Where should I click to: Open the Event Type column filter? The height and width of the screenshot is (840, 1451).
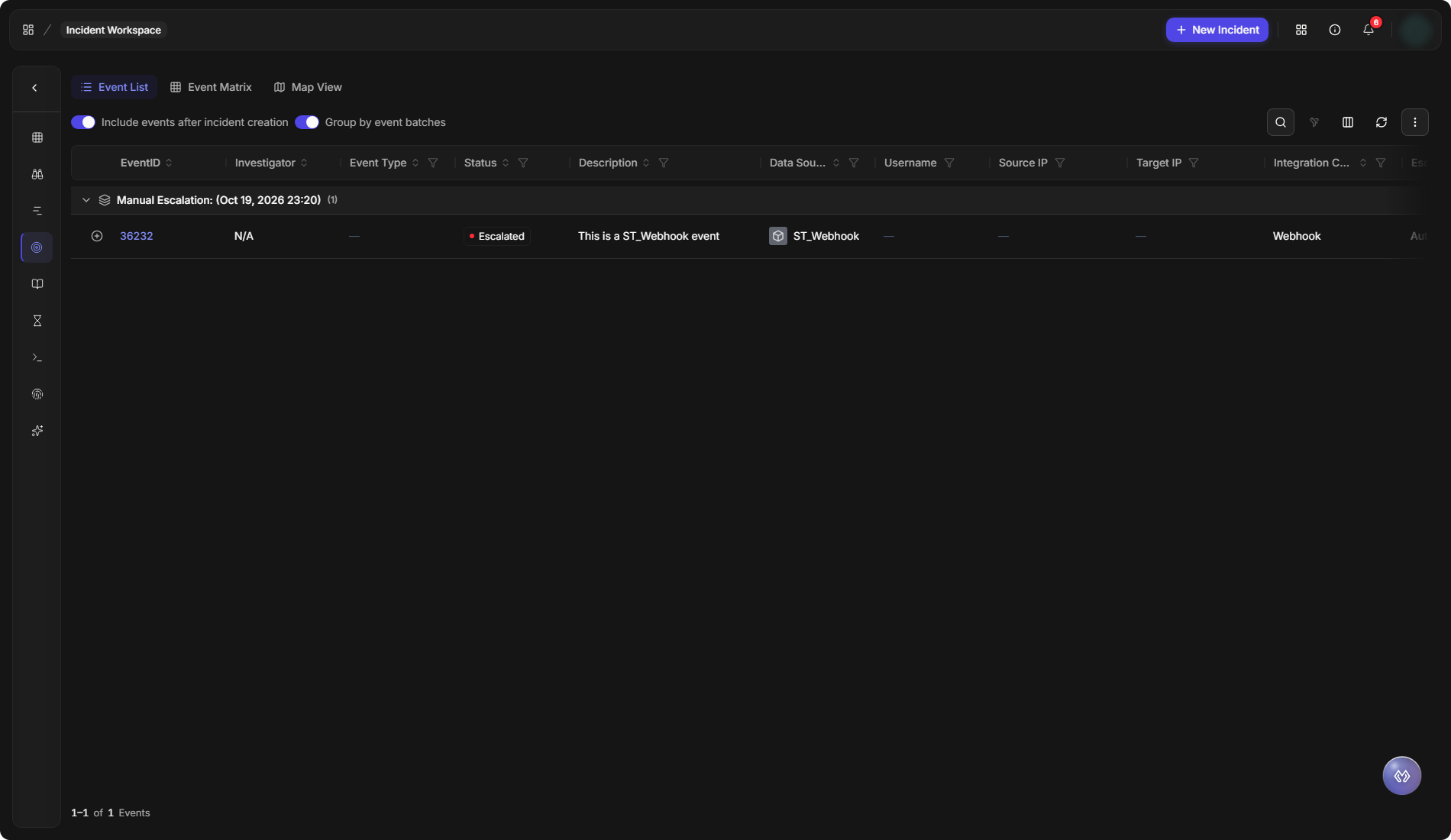click(433, 163)
